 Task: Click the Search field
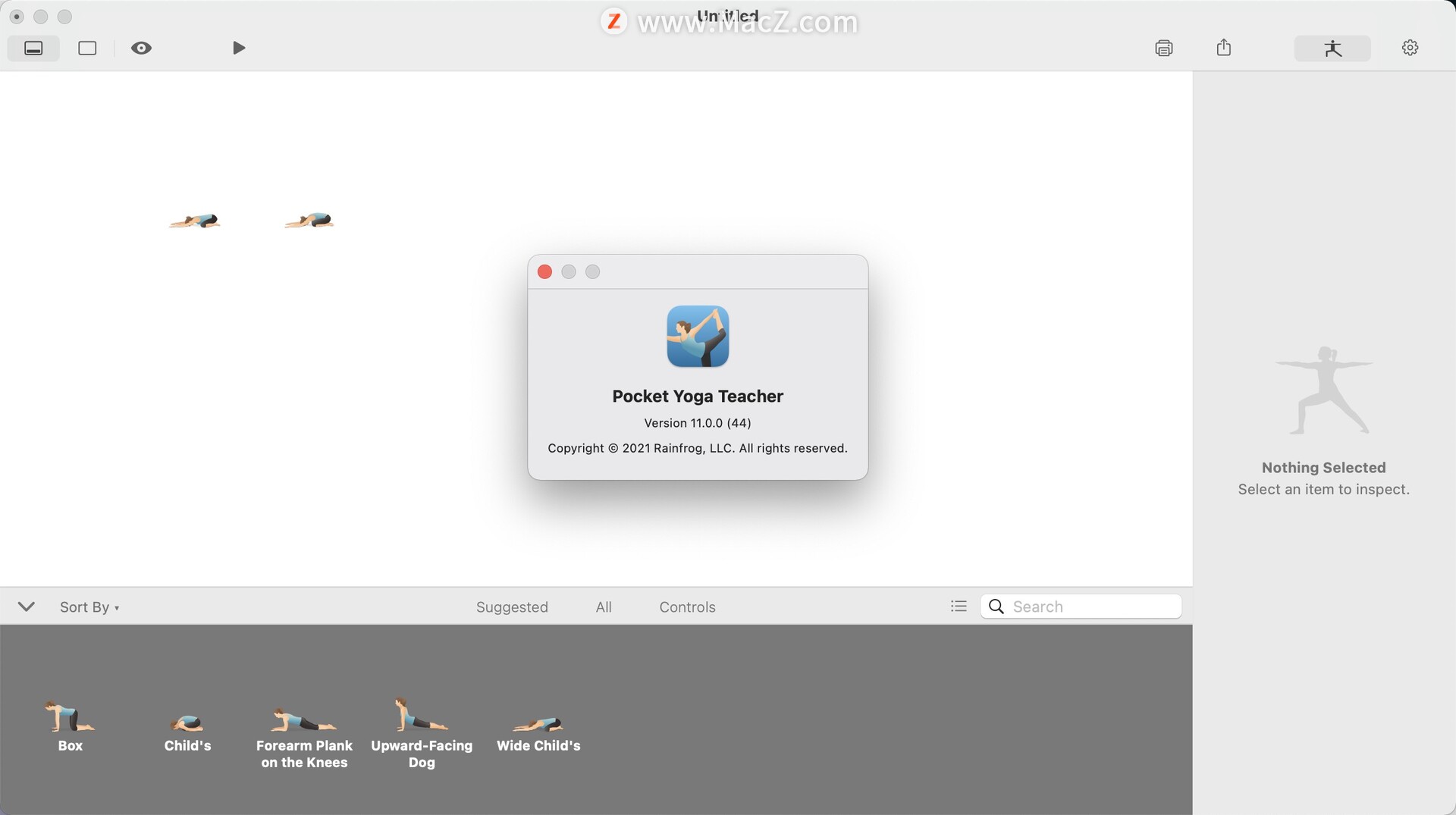1081,607
